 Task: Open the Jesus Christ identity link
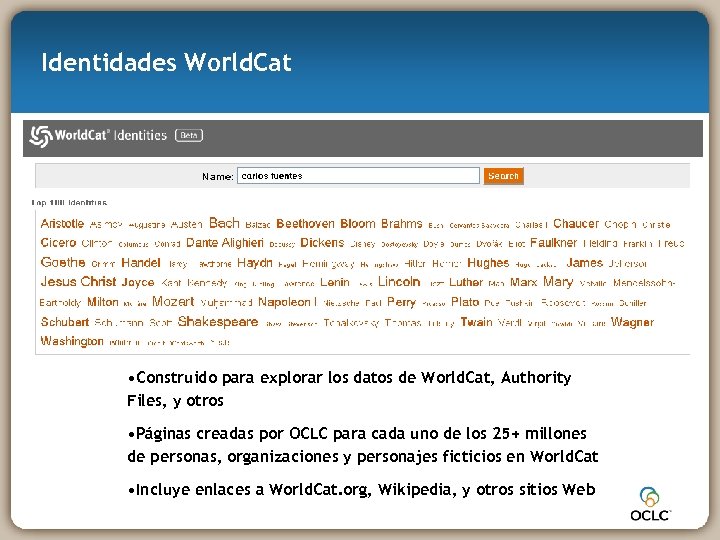(78, 281)
